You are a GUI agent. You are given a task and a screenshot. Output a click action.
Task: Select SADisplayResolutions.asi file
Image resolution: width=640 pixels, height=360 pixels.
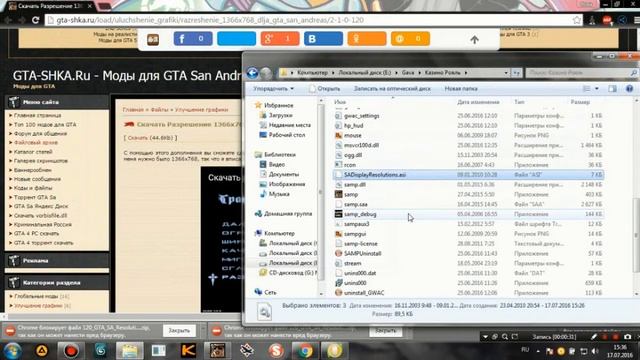(375, 175)
